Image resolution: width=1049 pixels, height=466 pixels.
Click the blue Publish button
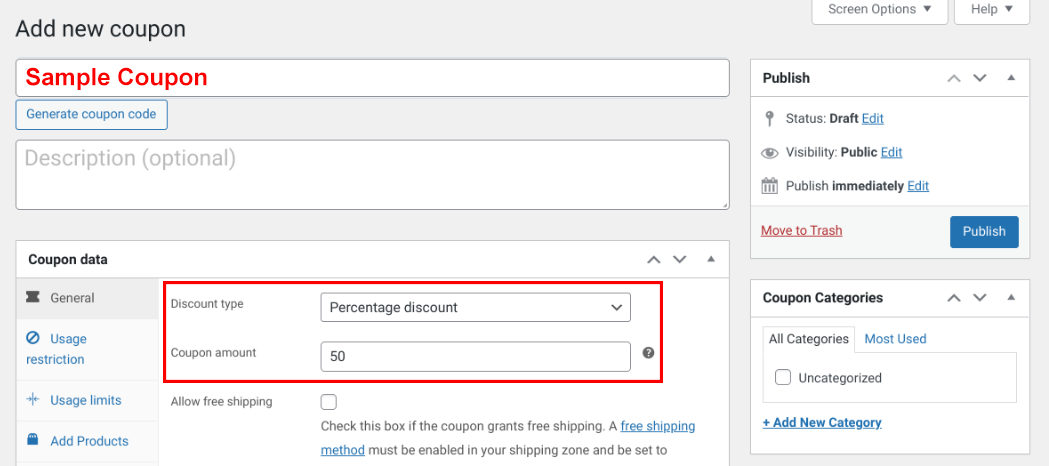point(984,231)
